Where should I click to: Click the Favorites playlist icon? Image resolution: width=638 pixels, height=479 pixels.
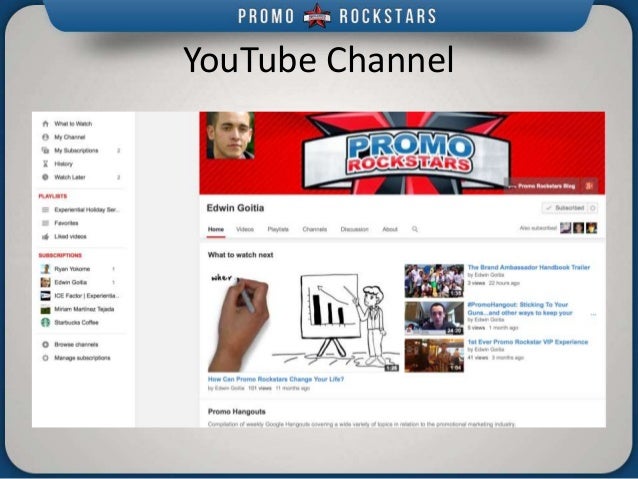[45, 223]
